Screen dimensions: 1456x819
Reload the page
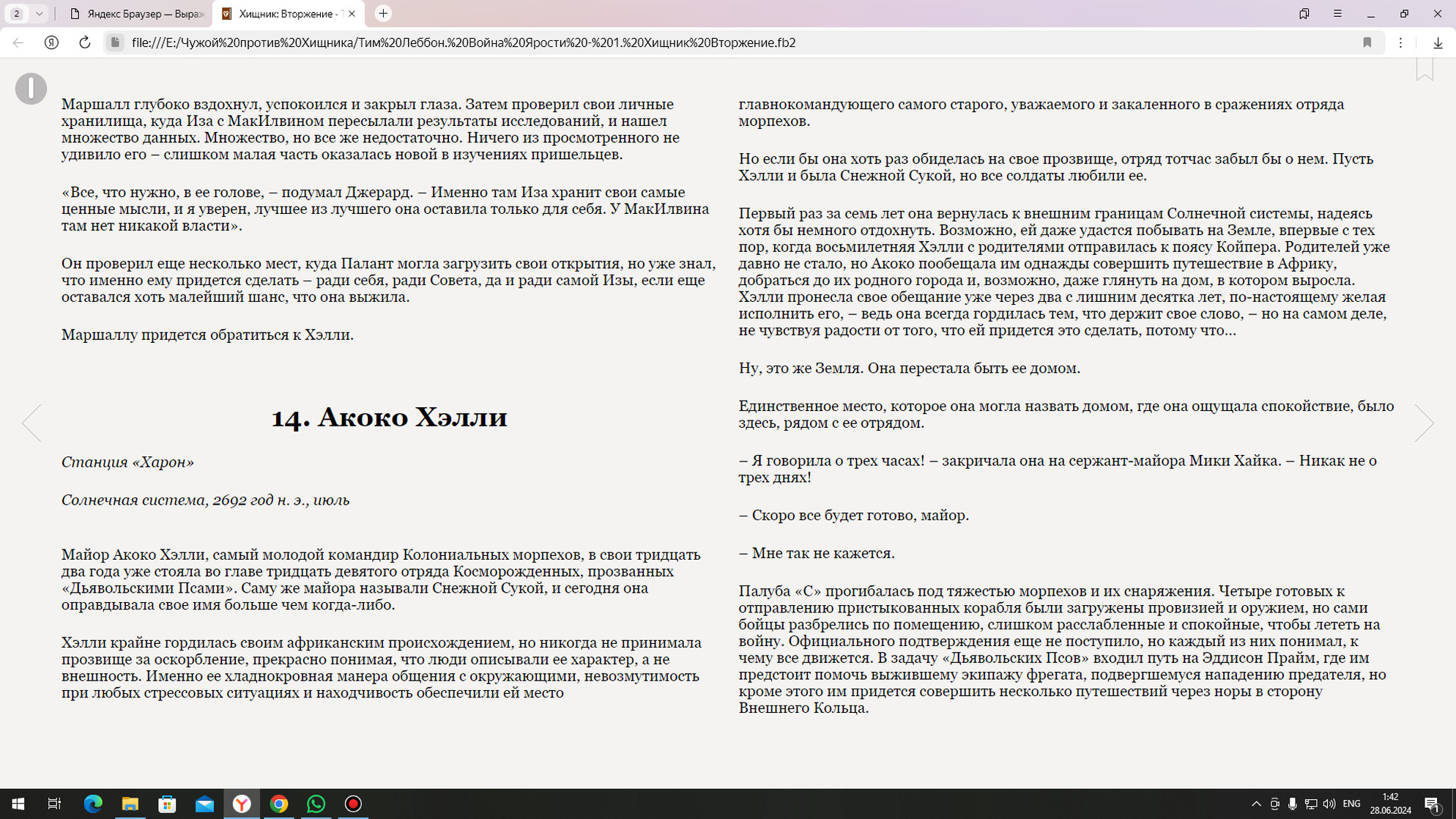[85, 42]
